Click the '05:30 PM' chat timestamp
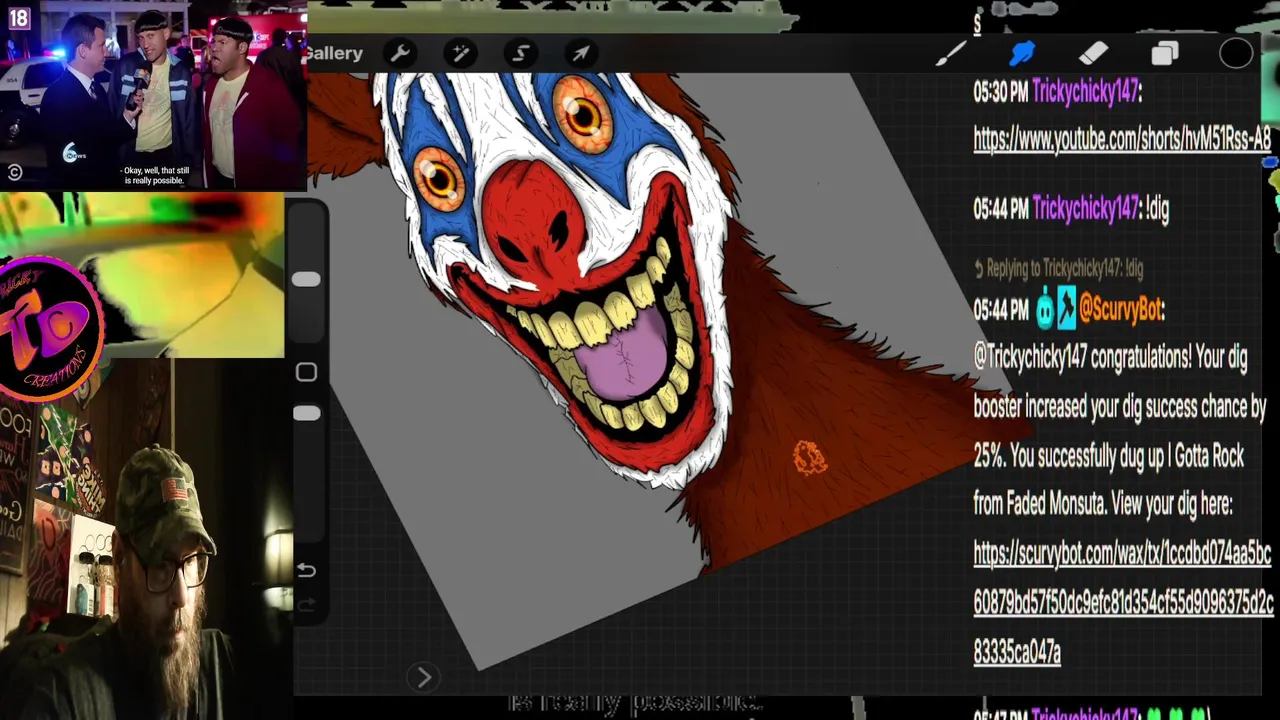 (1001, 92)
